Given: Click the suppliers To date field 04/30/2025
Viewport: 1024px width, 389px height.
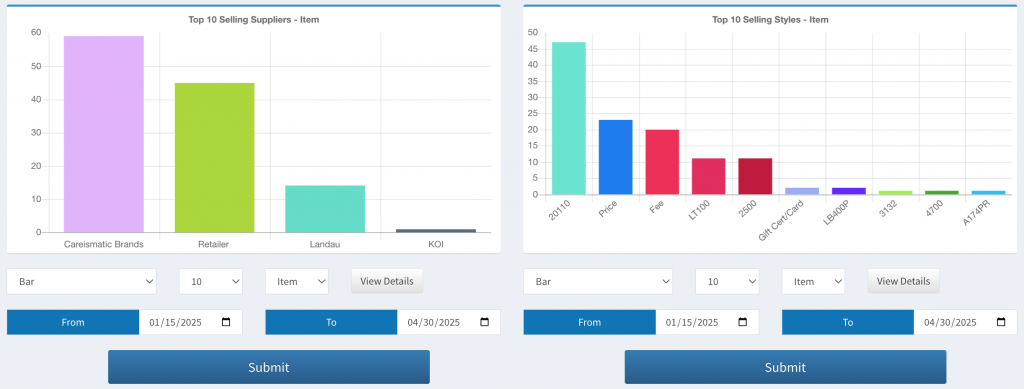Looking at the screenshot, I should (449, 322).
